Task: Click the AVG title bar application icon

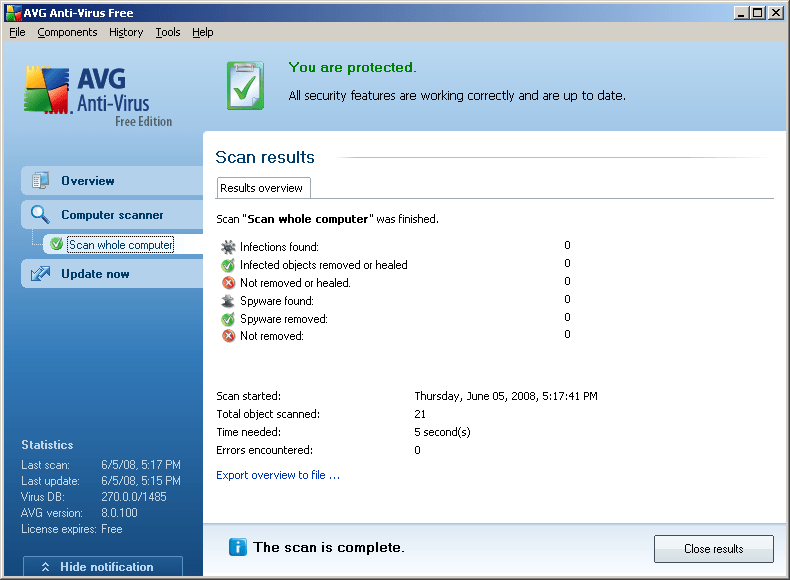Action: (x=13, y=13)
